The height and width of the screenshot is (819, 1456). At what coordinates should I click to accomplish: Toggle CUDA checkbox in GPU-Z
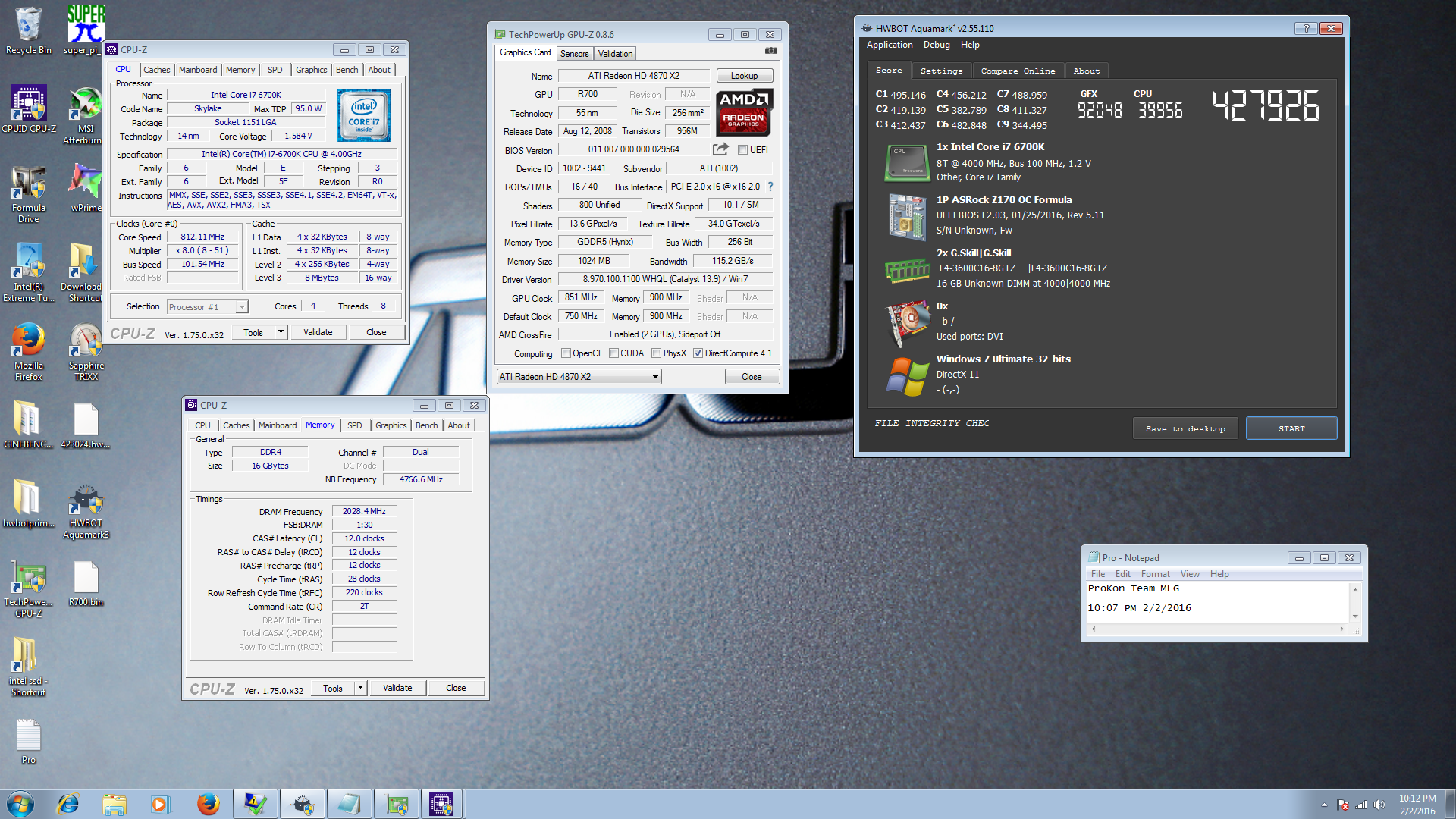613,353
